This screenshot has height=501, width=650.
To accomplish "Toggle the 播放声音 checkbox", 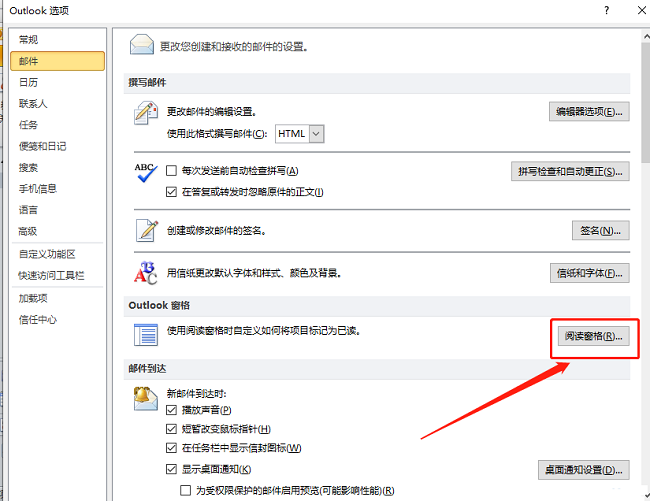I will click(171, 410).
